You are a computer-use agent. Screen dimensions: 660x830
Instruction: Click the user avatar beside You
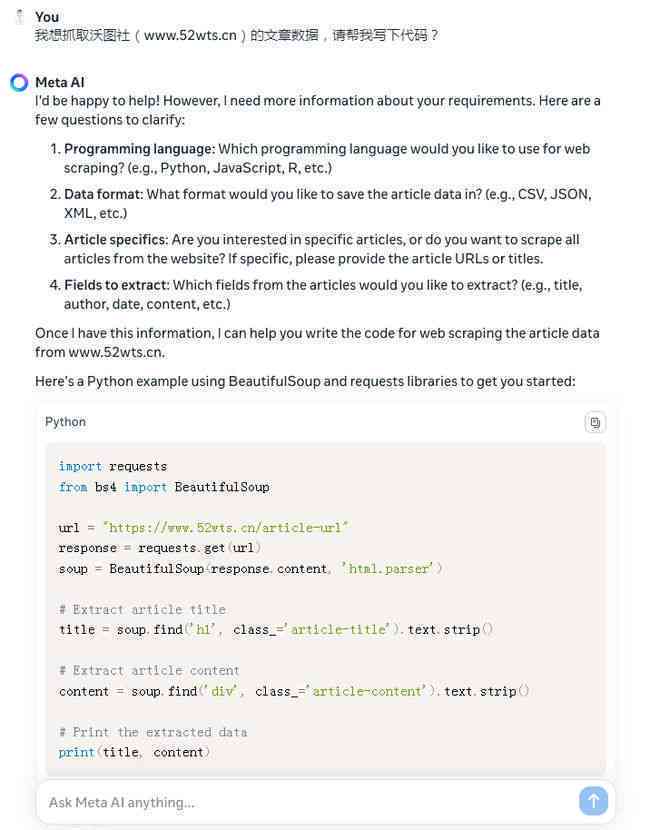[x=20, y=17]
